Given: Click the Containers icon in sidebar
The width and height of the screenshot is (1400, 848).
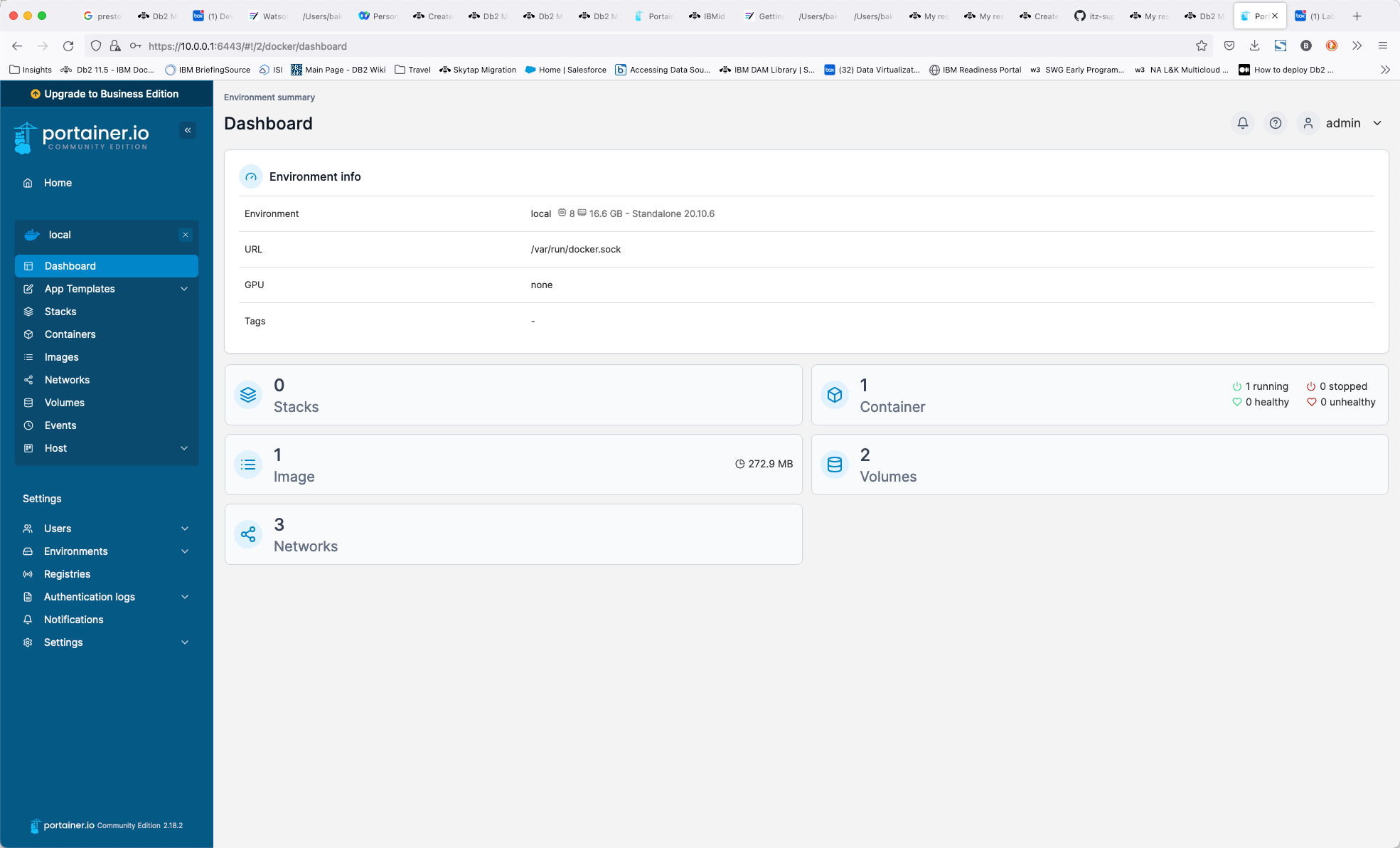Looking at the screenshot, I should [29, 334].
